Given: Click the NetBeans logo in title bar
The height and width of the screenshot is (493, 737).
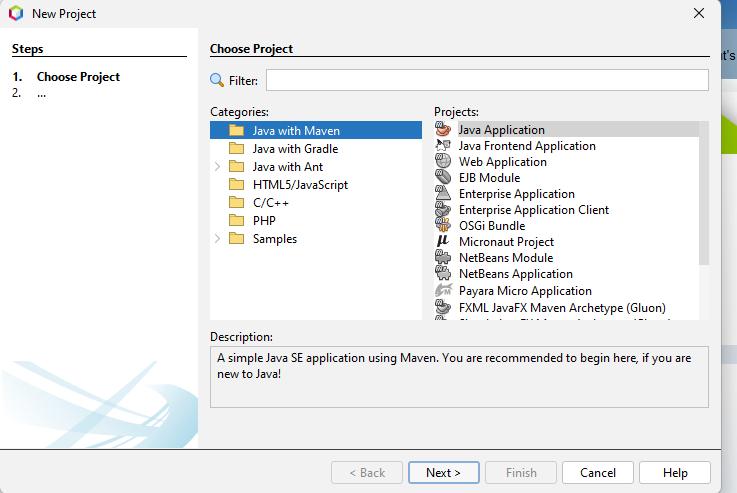Looking at the screenshot, I should [x=16, y=13].
